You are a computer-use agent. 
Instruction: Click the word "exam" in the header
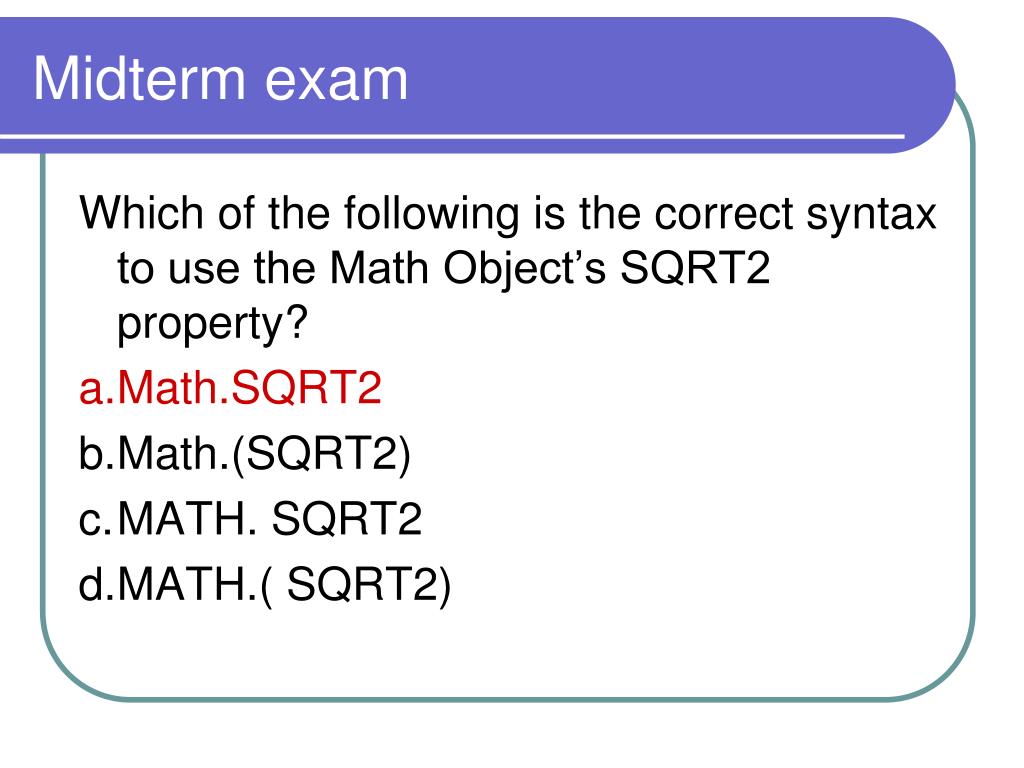pyautogui.click(x=336, y=82)
